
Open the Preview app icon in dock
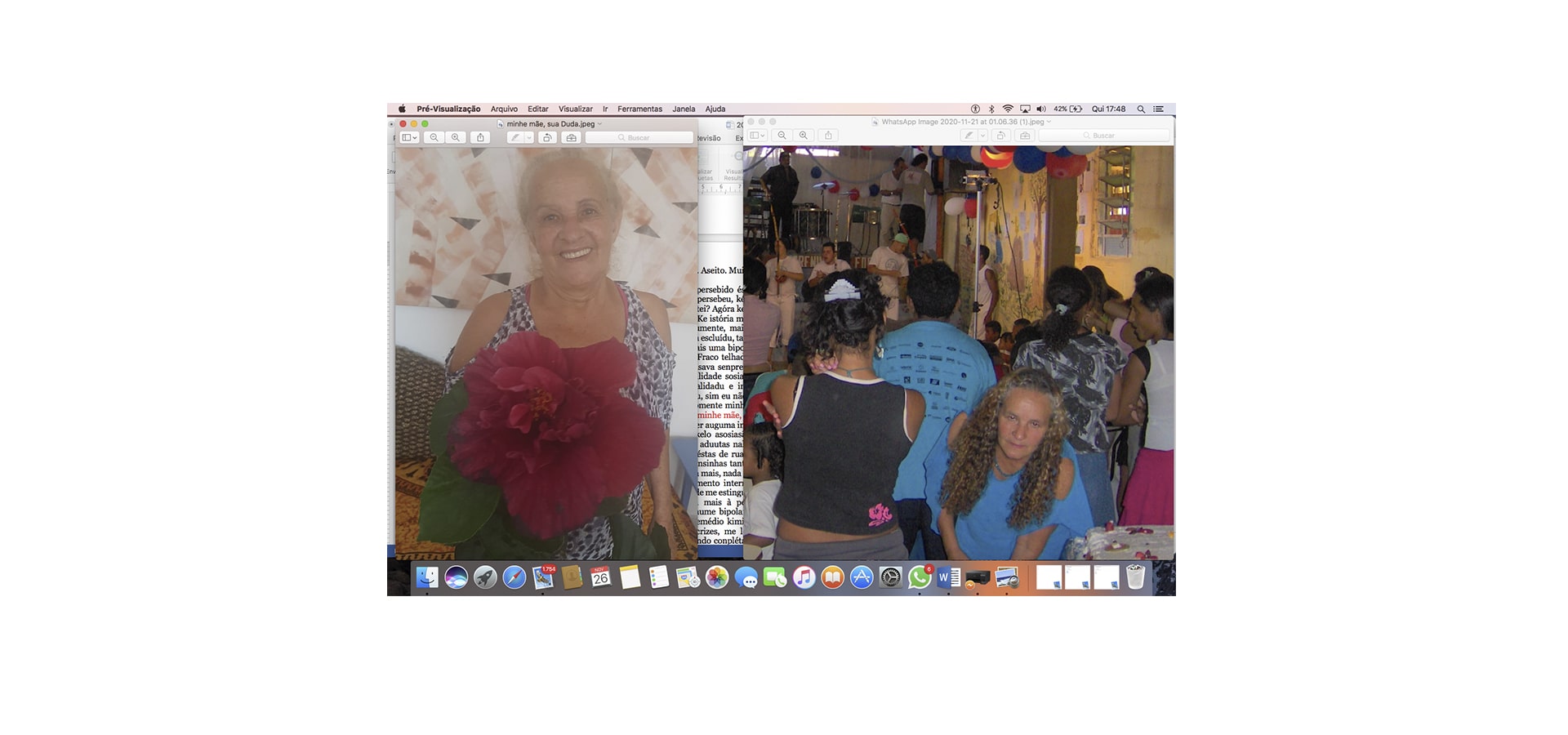[1007, 577]
